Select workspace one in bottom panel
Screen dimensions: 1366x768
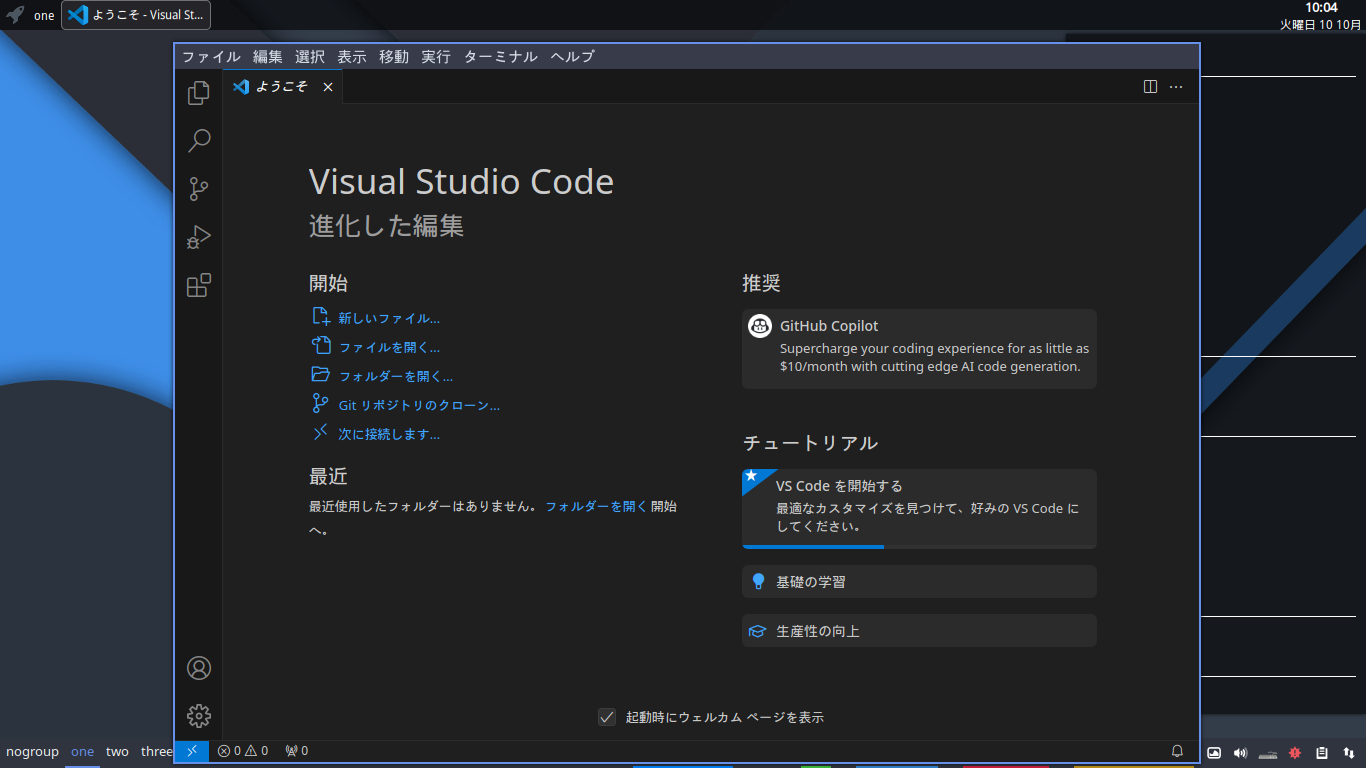pos(82,751)
